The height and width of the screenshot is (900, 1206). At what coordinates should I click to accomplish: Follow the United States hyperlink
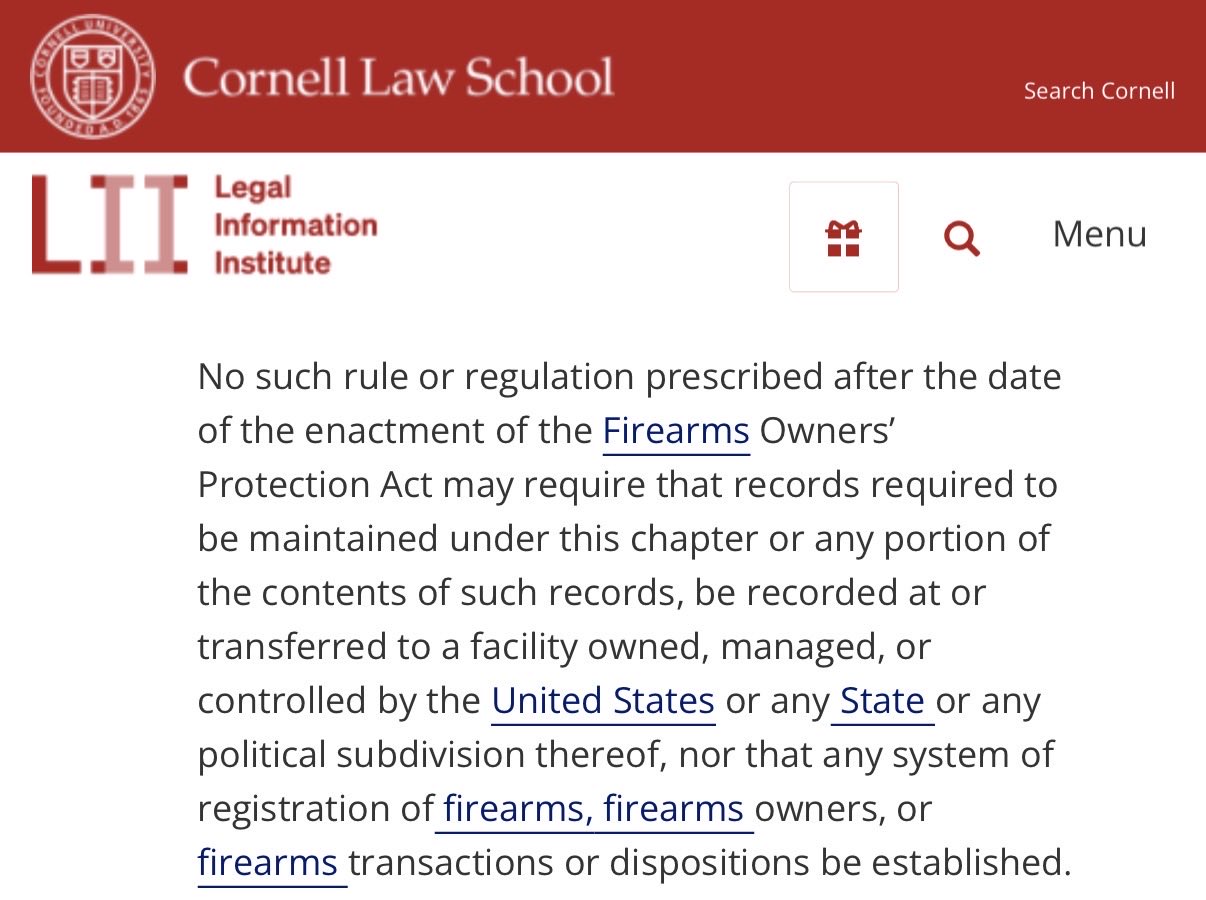click(603, 701)
